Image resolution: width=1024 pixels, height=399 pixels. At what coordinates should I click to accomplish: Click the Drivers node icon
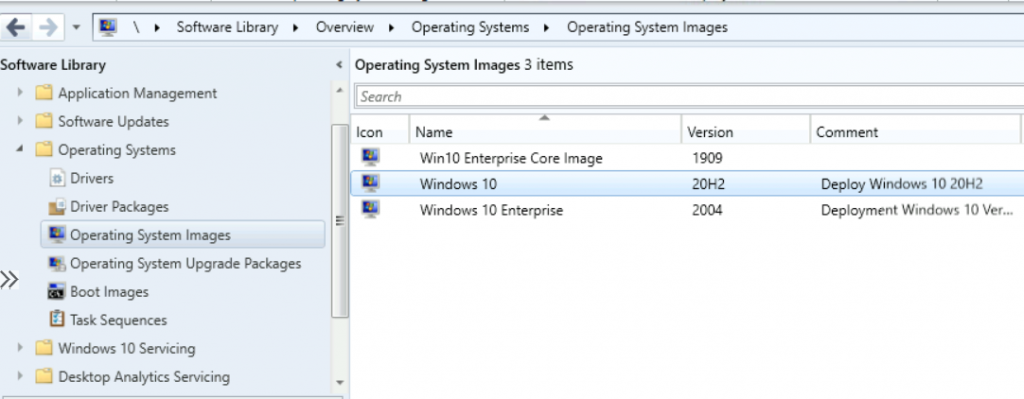click(x=57, y=178)
